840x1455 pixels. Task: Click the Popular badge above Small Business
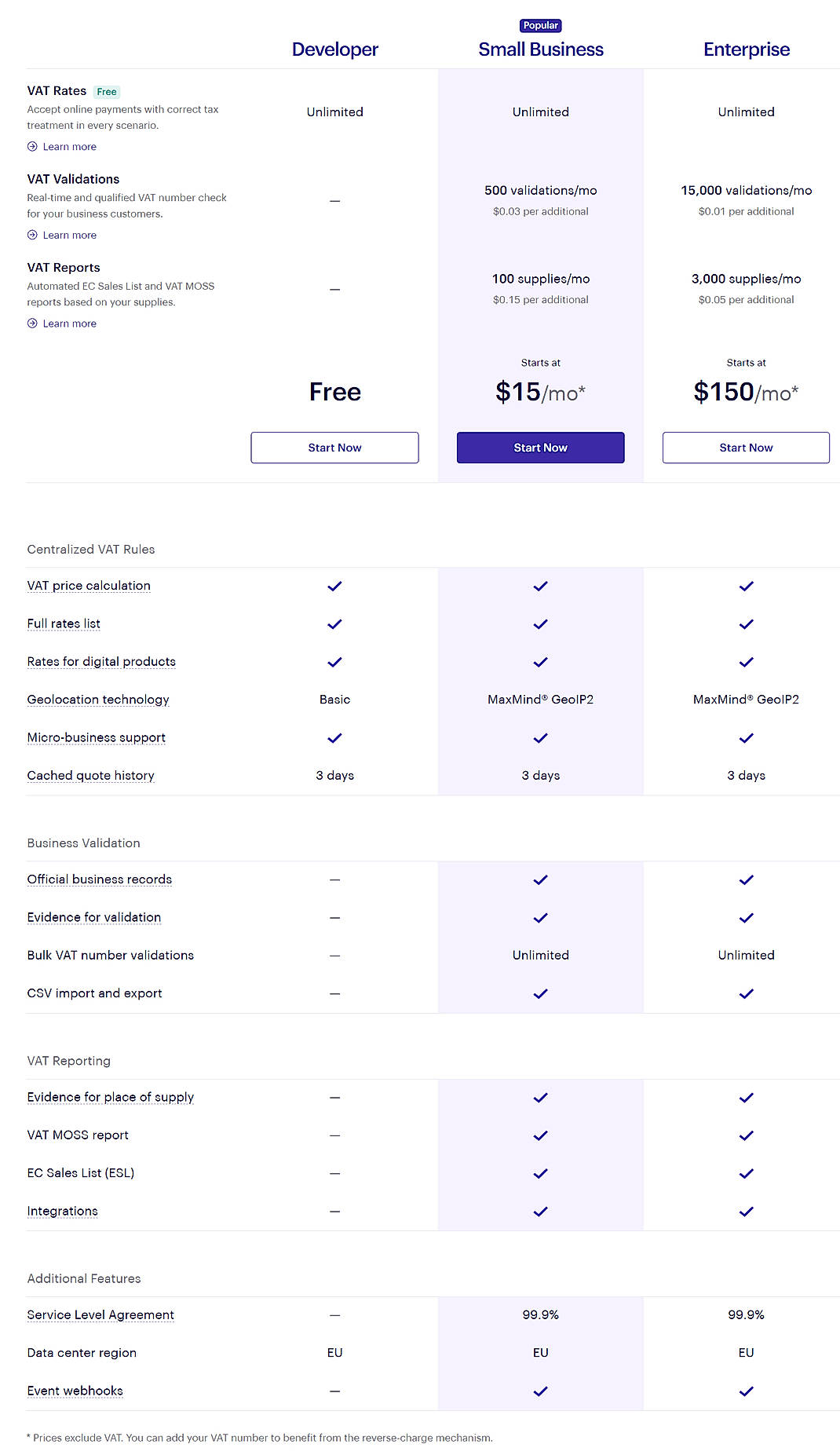click(540, 25)
